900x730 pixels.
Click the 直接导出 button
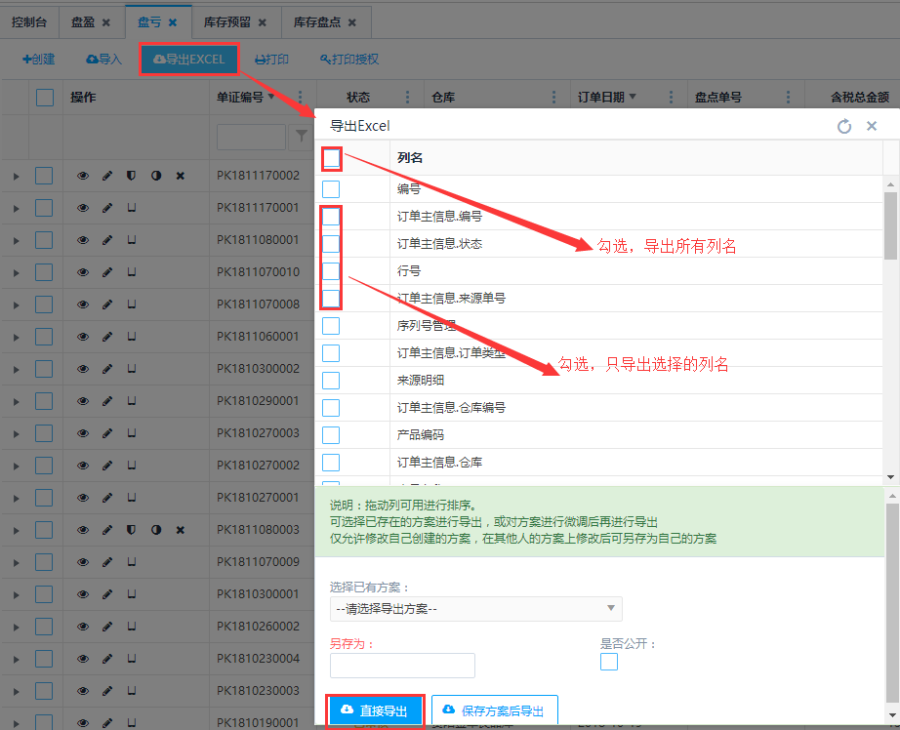pos(376,710)
